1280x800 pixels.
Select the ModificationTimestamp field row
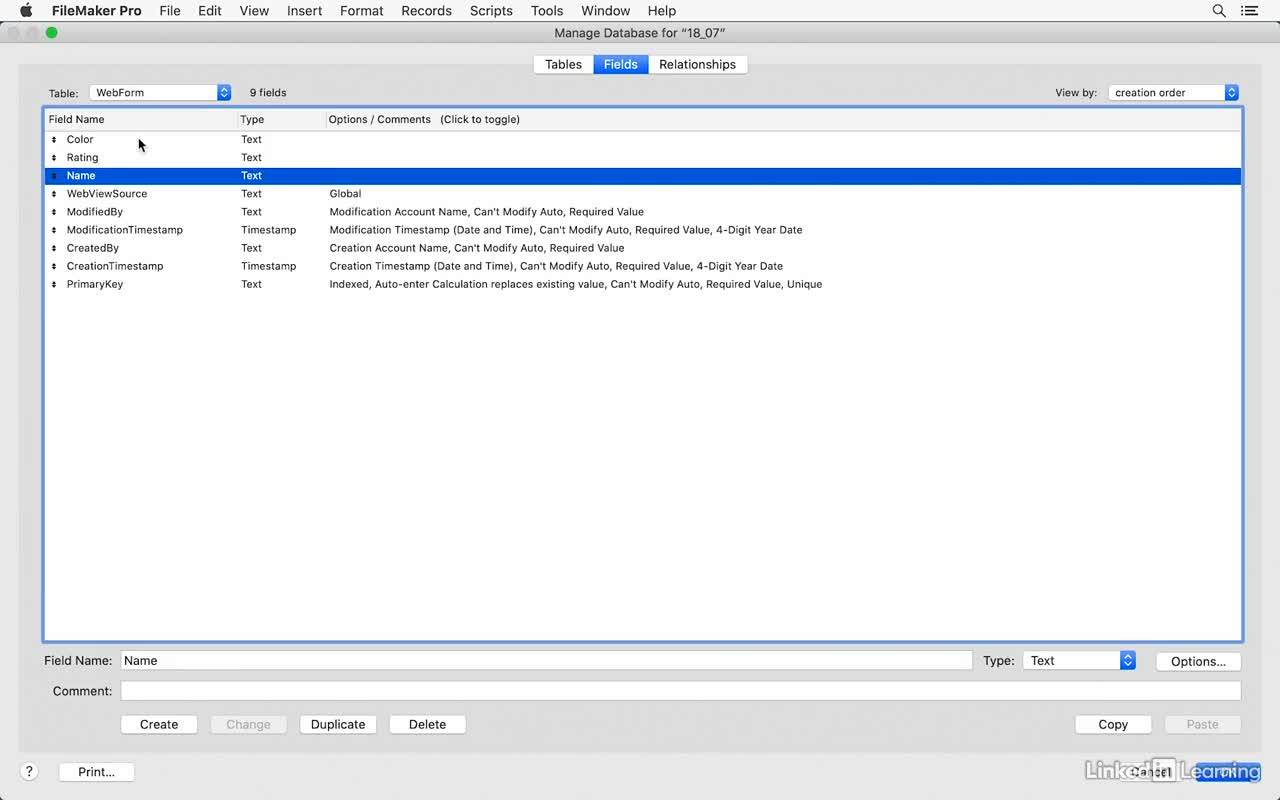(643, 230)
